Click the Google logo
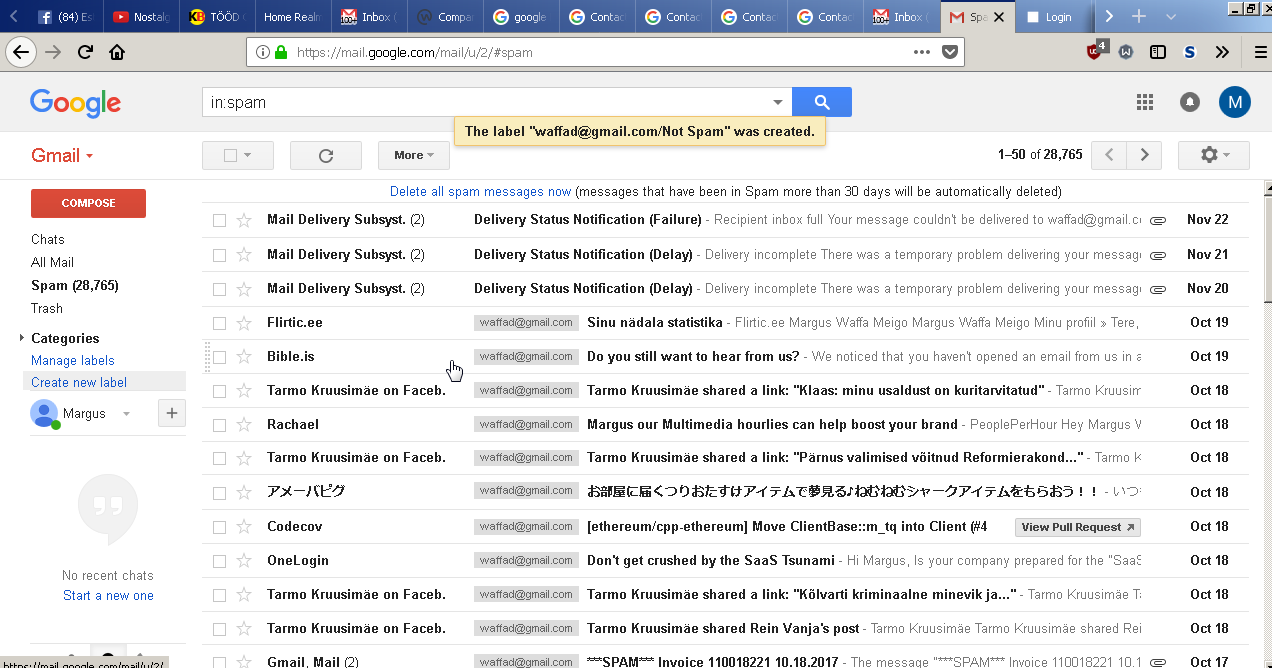This screenshot has width=1272, height=668. pos(75,102)
